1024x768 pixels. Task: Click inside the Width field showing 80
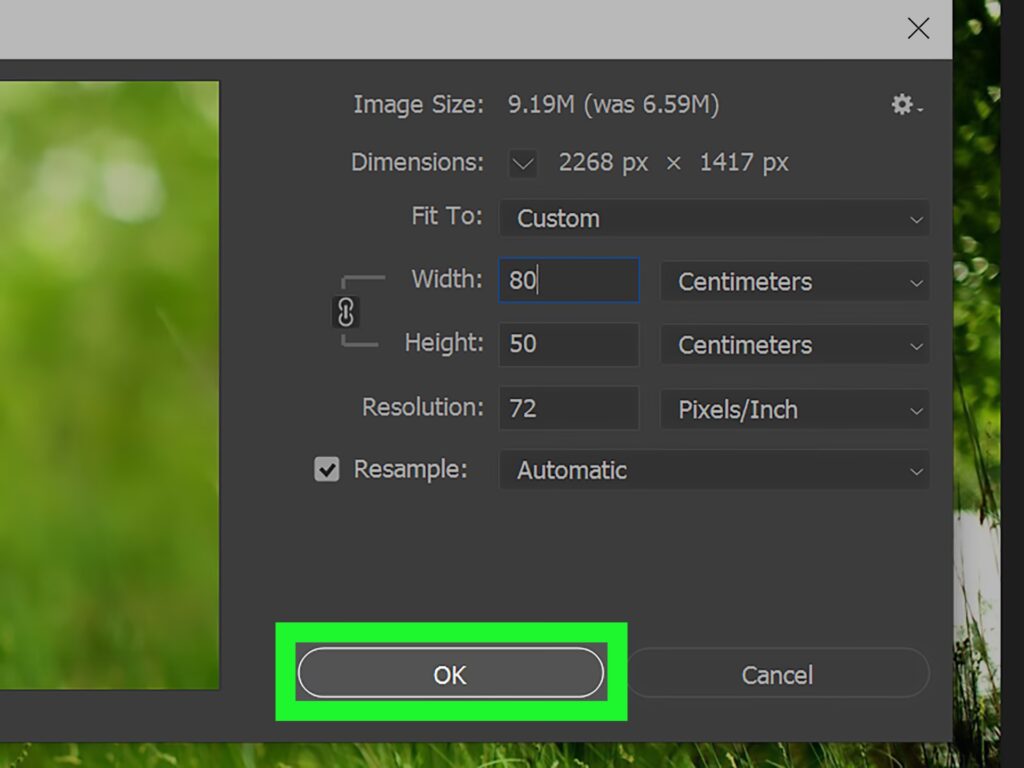pos(568,281)
